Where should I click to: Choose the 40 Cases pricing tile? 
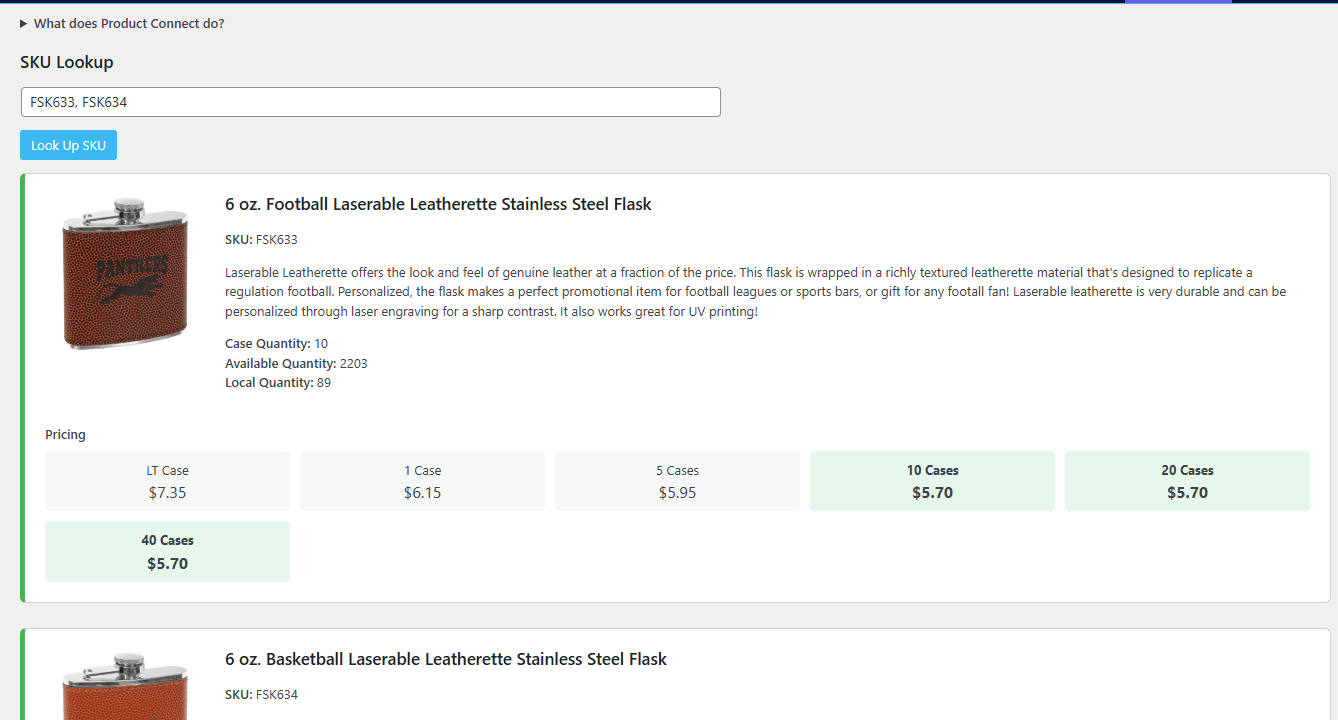(x=167, y=551)
